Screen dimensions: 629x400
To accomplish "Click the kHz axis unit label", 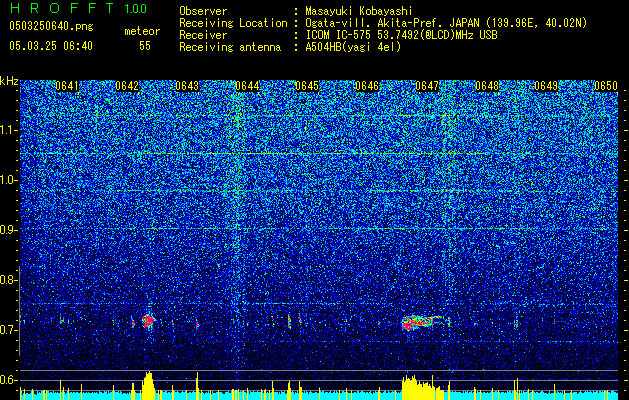I will (9, 81).
